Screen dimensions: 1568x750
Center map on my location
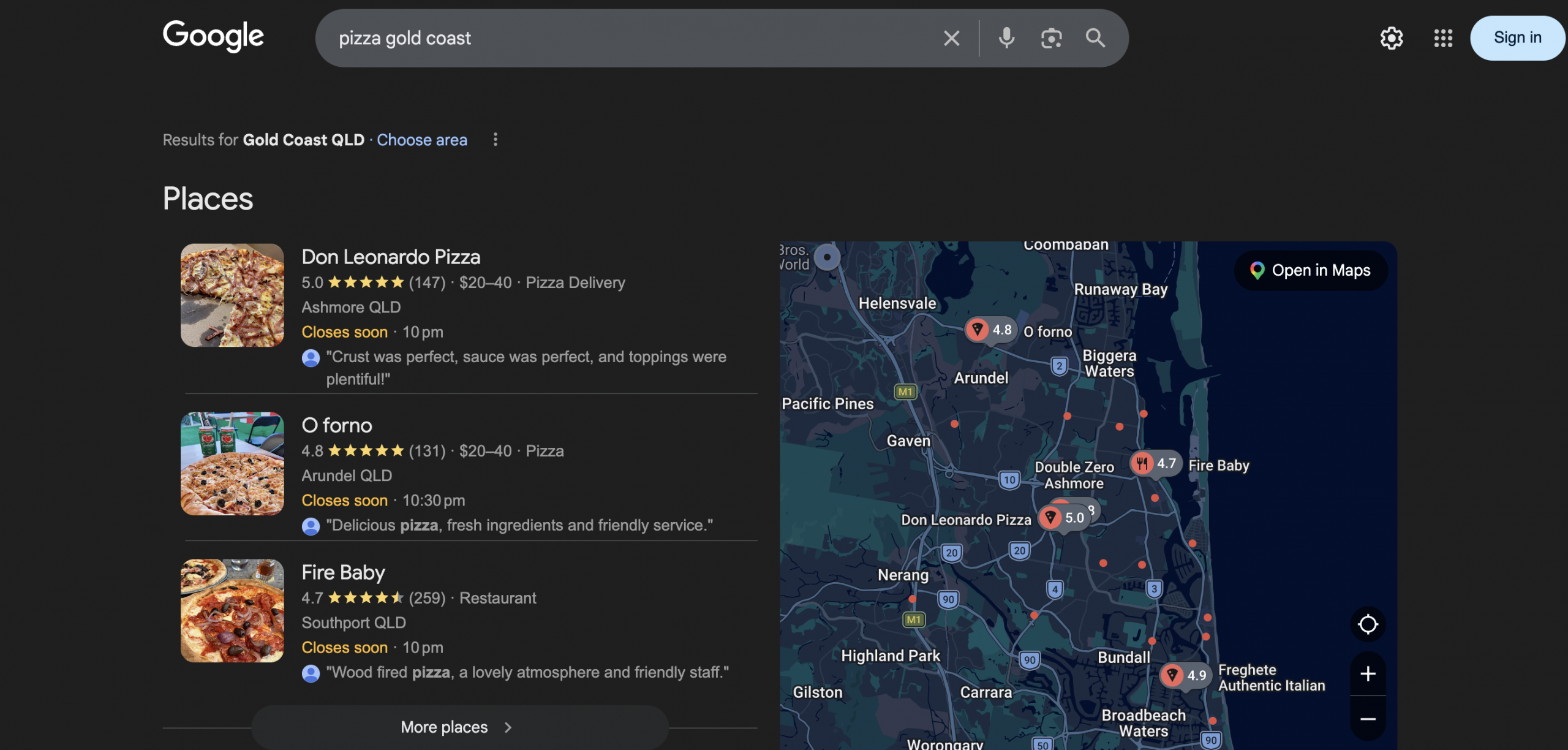coord(1368,624)
